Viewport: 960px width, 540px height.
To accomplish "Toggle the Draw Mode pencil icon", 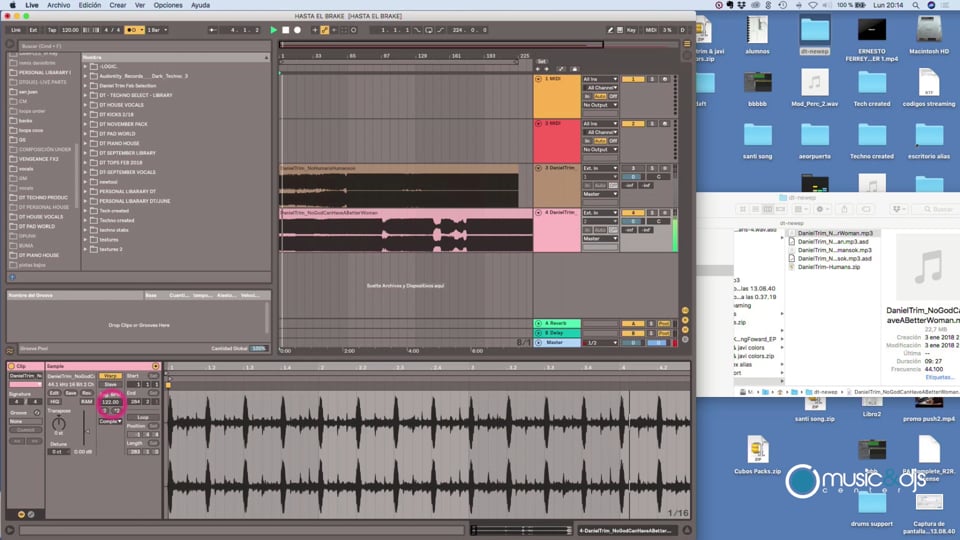I will pyautogui.click(x=610, y=30).
